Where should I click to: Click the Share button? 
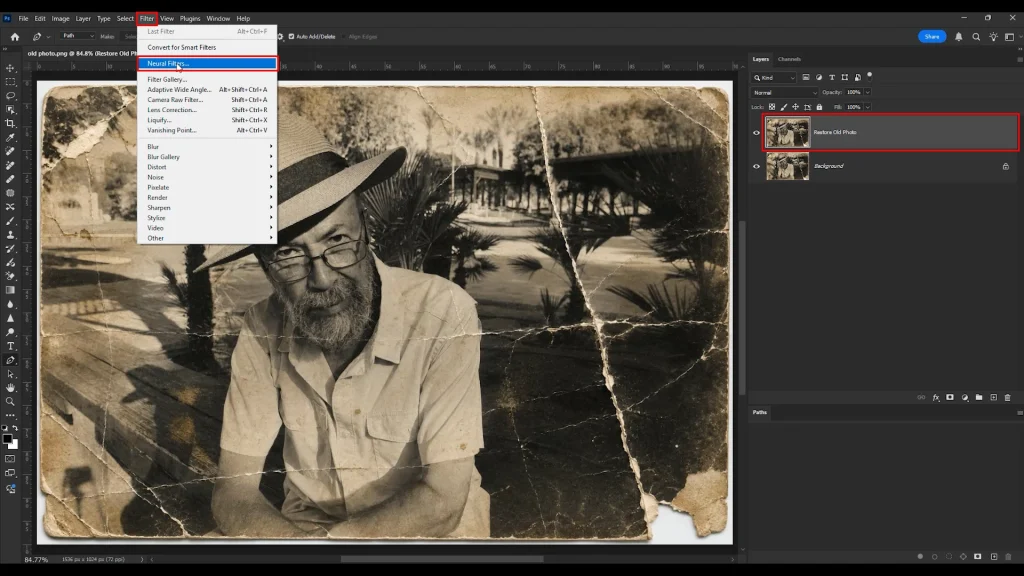click(x=932, y=37)
